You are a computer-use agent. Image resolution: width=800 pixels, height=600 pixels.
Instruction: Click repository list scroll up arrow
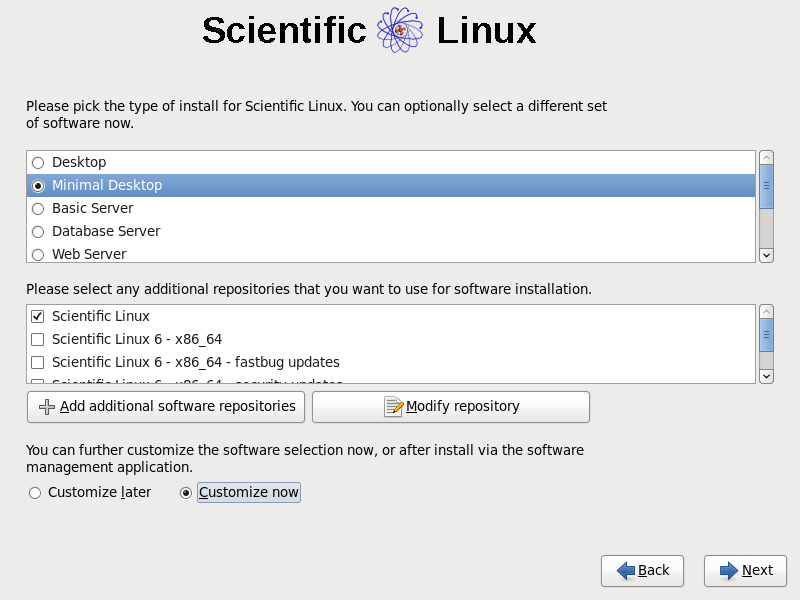(x=766, y=312)
